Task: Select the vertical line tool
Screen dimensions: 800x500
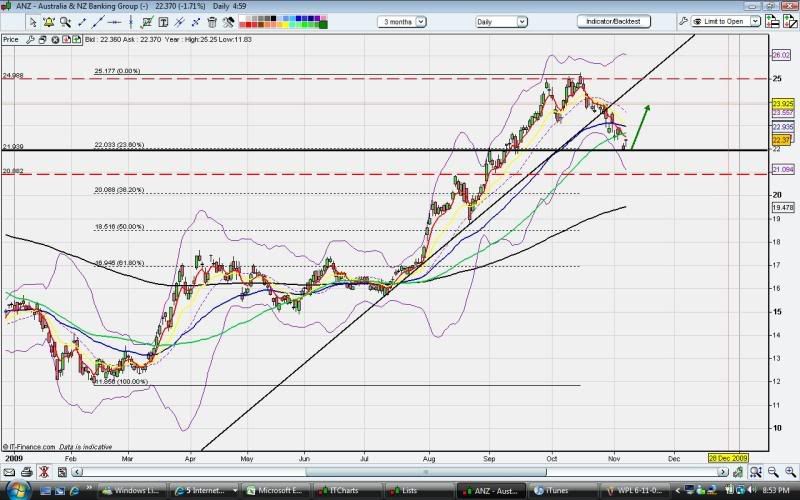Action: (131, 22)
